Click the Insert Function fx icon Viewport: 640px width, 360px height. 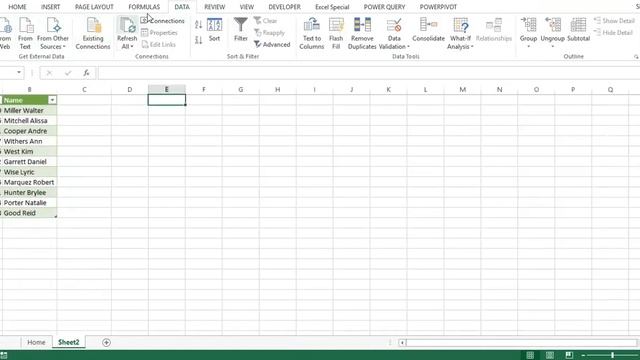pyautogui.click(x=86, y=73)
